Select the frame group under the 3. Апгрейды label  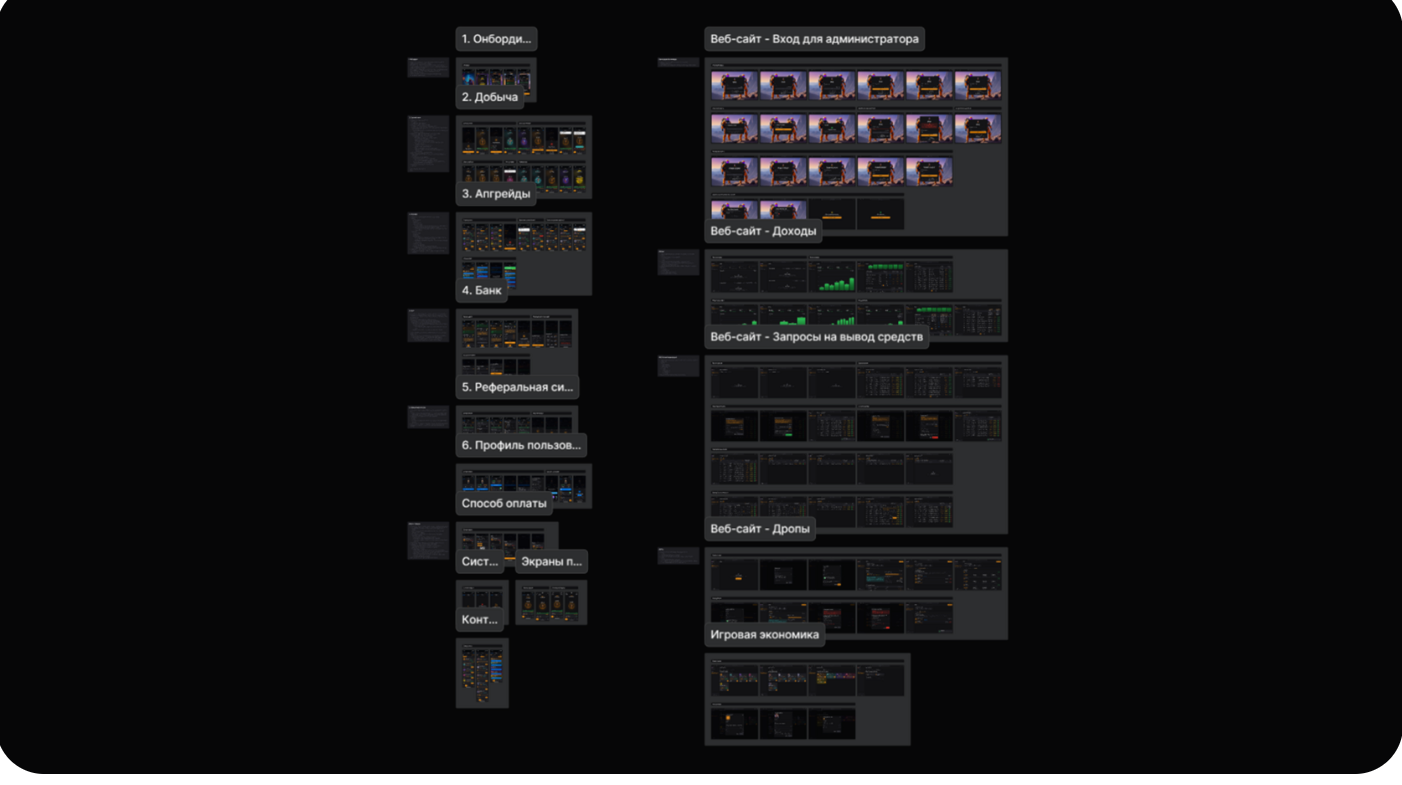coord(524,254)
